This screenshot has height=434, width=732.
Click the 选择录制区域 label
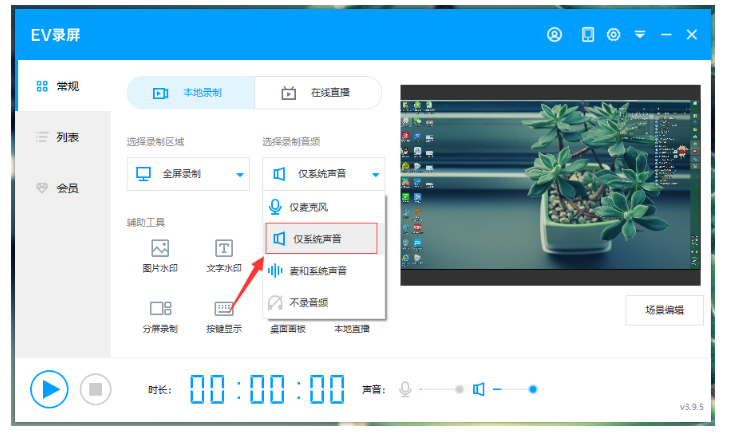click(x=155, y=142)
